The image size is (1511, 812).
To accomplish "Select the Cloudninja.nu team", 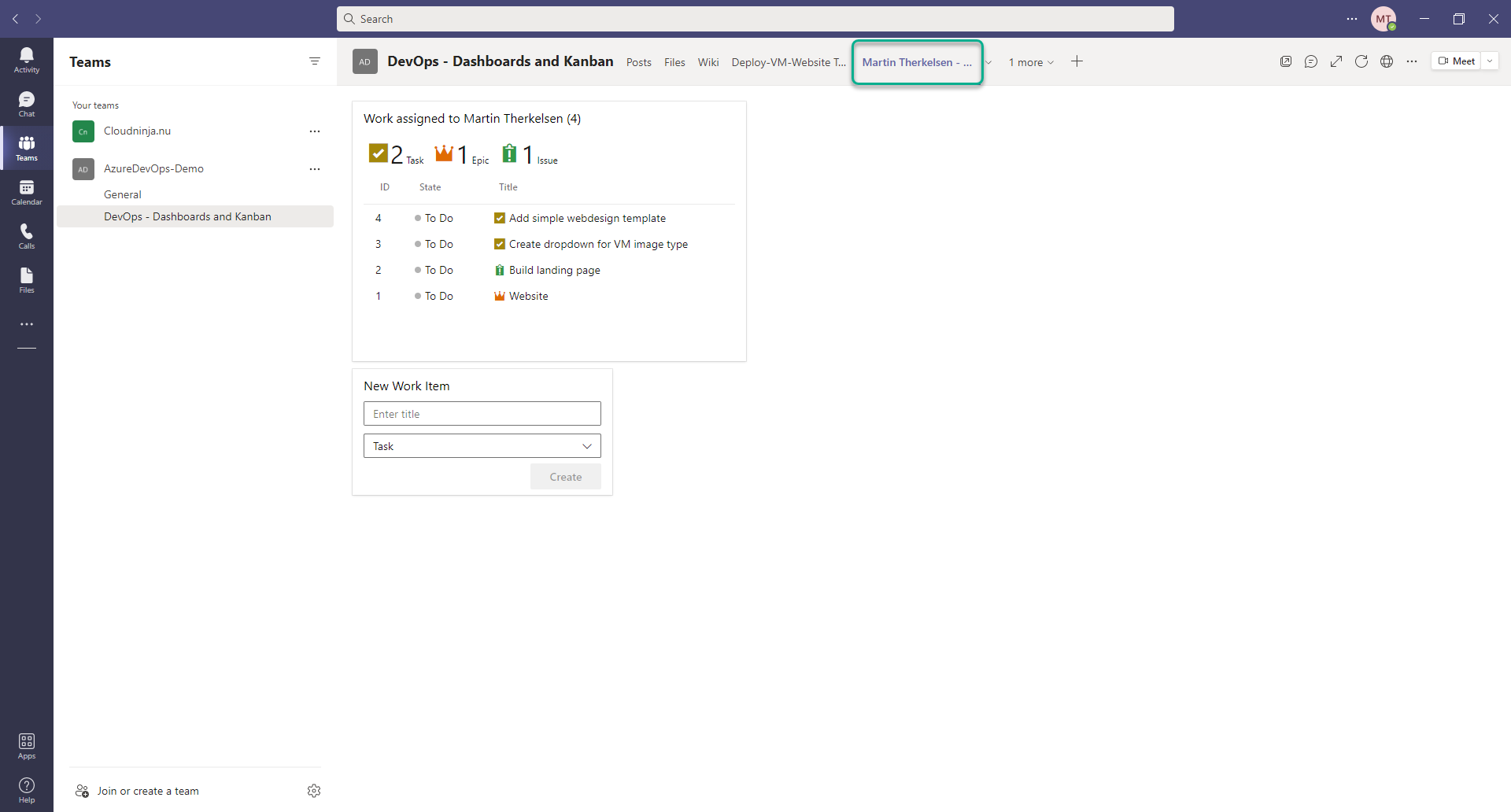I will pos(137,131).
